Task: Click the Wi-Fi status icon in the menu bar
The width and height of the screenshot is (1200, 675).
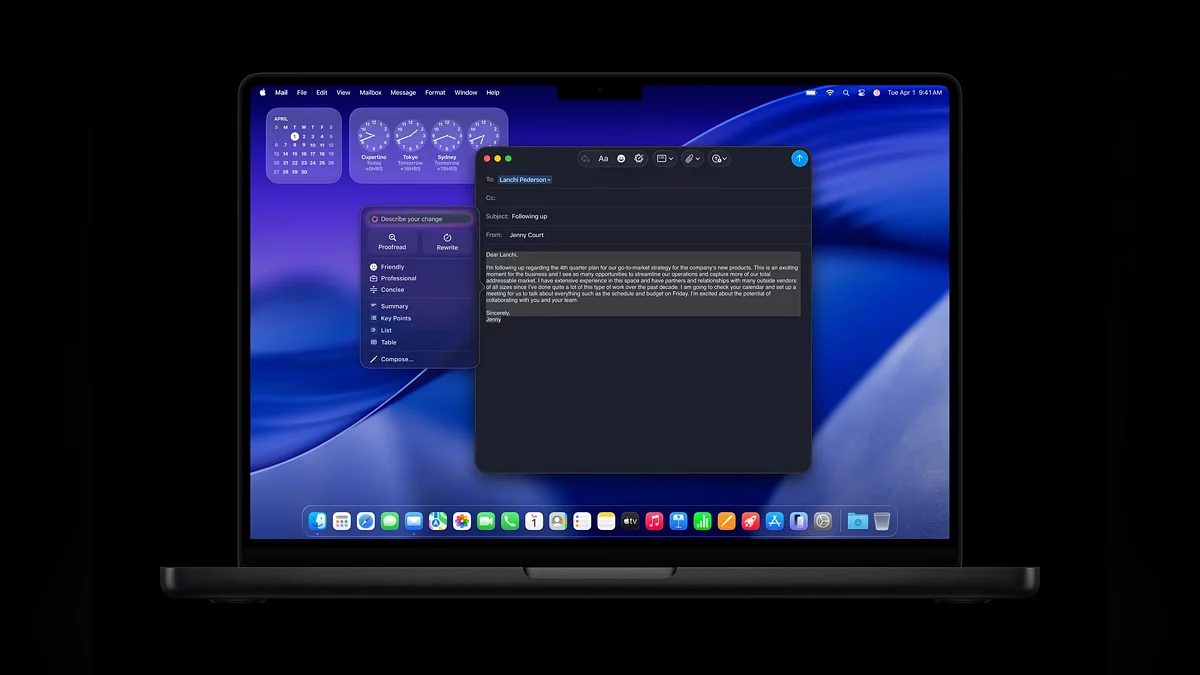Action: [829, 92]
